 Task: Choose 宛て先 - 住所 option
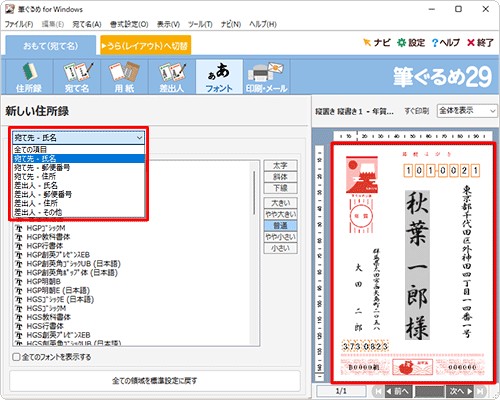79,176
